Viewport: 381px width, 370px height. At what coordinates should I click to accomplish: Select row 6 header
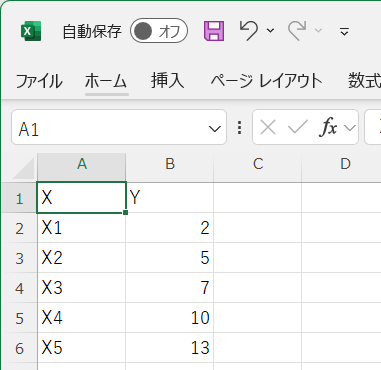click(x=19, y=348)
